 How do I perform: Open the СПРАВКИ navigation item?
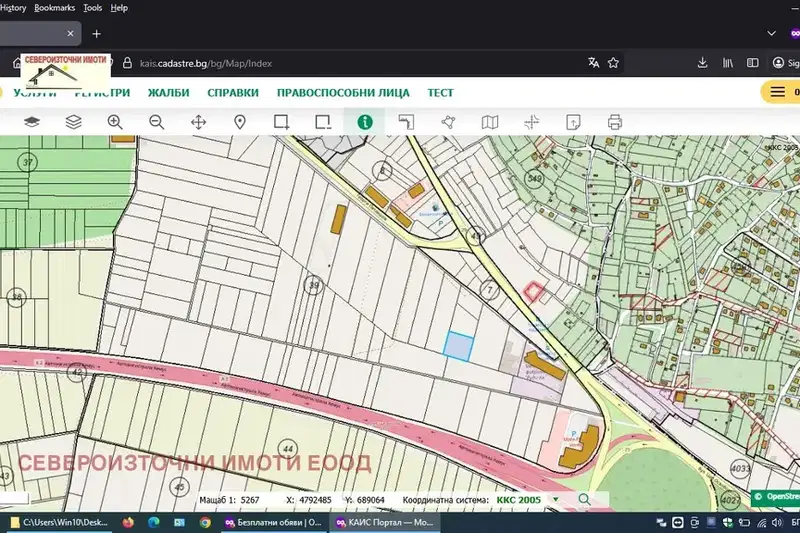pos(233,93)
